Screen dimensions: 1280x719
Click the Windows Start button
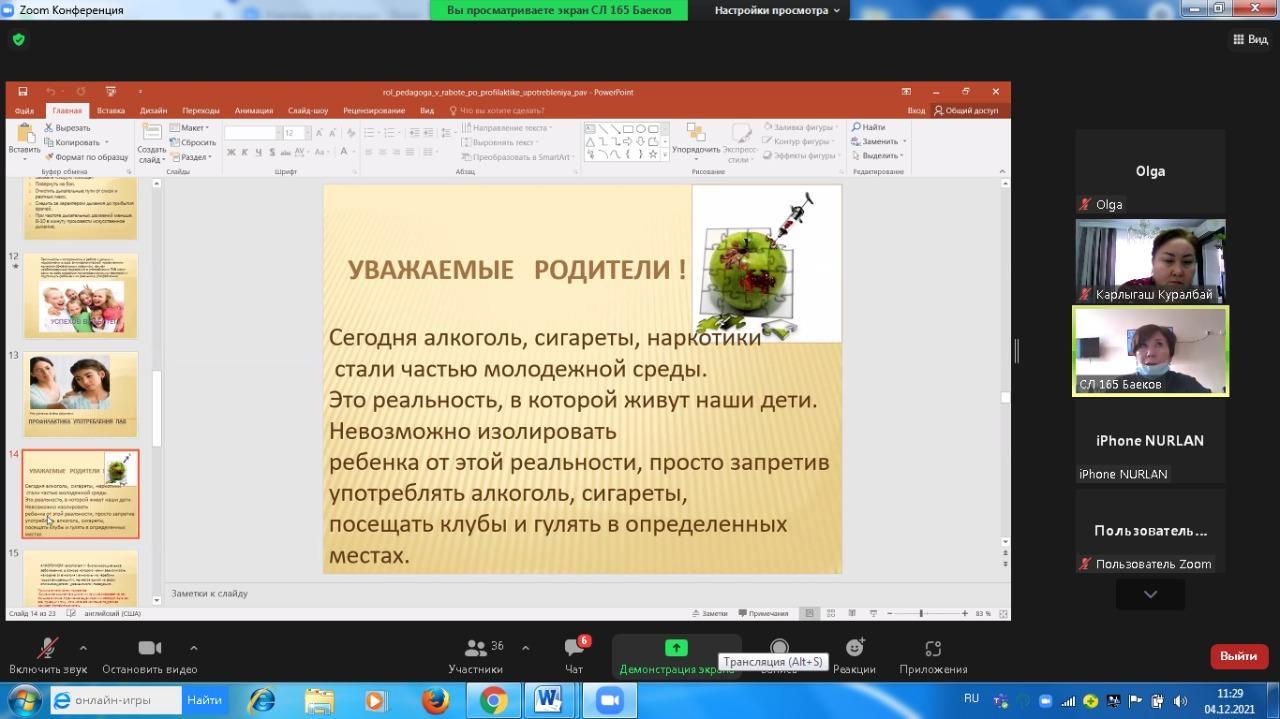(x=22, y=700)
